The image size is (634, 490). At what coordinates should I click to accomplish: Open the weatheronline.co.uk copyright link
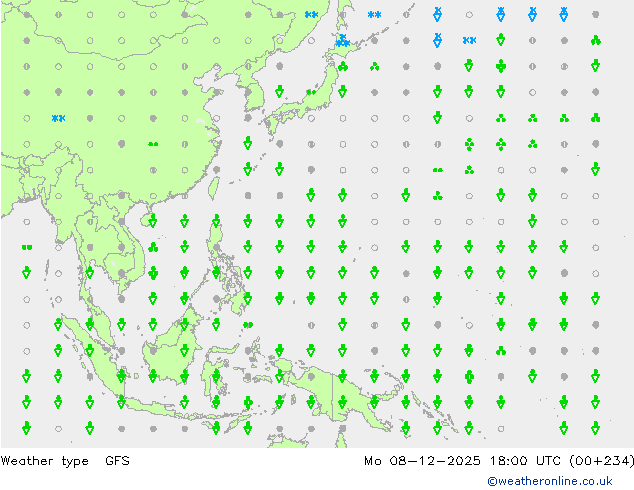tap(550, 481)
